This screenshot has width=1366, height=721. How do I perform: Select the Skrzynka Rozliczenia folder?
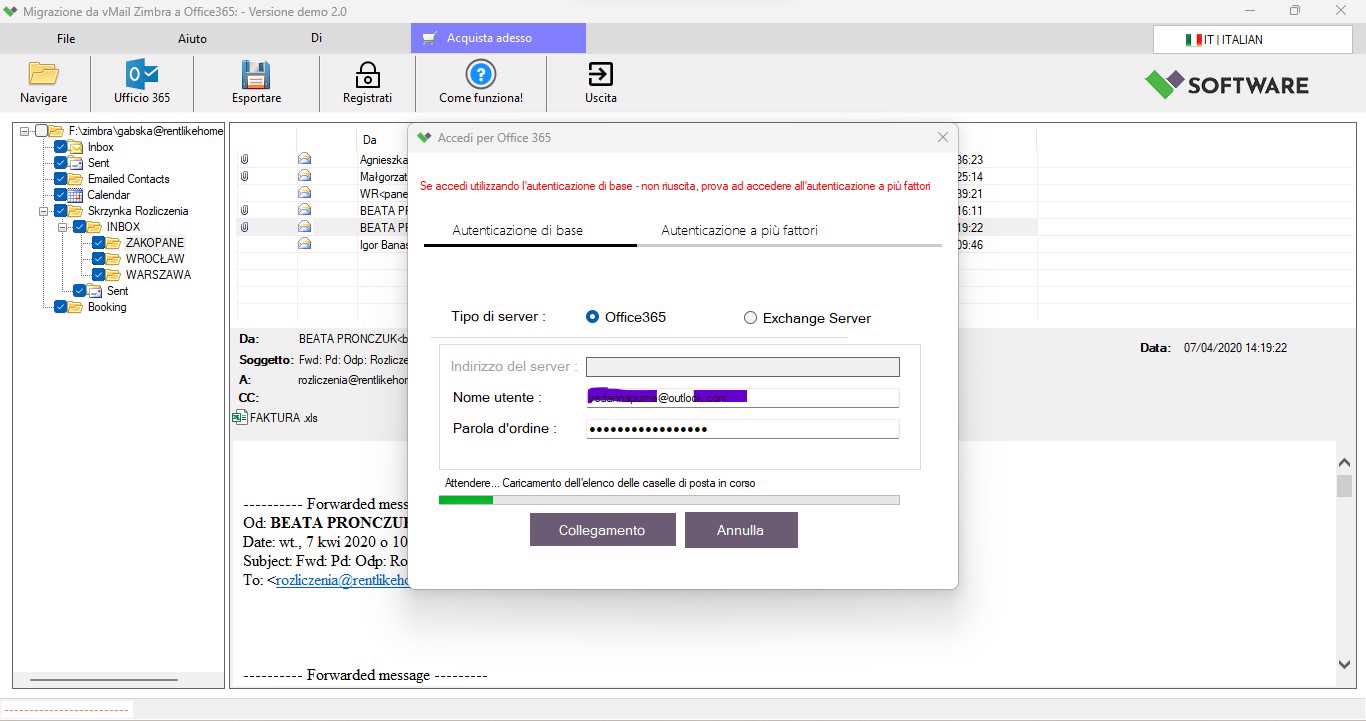tap(138, 211)
